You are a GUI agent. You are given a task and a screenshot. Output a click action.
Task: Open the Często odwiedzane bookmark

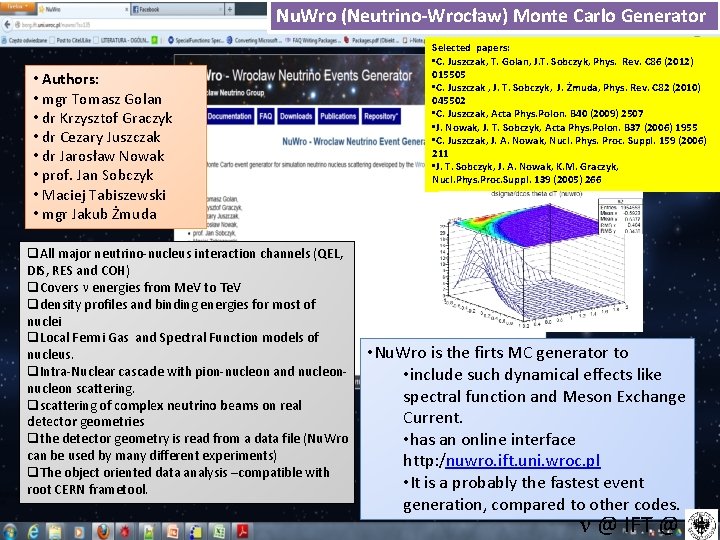point(25,40)
